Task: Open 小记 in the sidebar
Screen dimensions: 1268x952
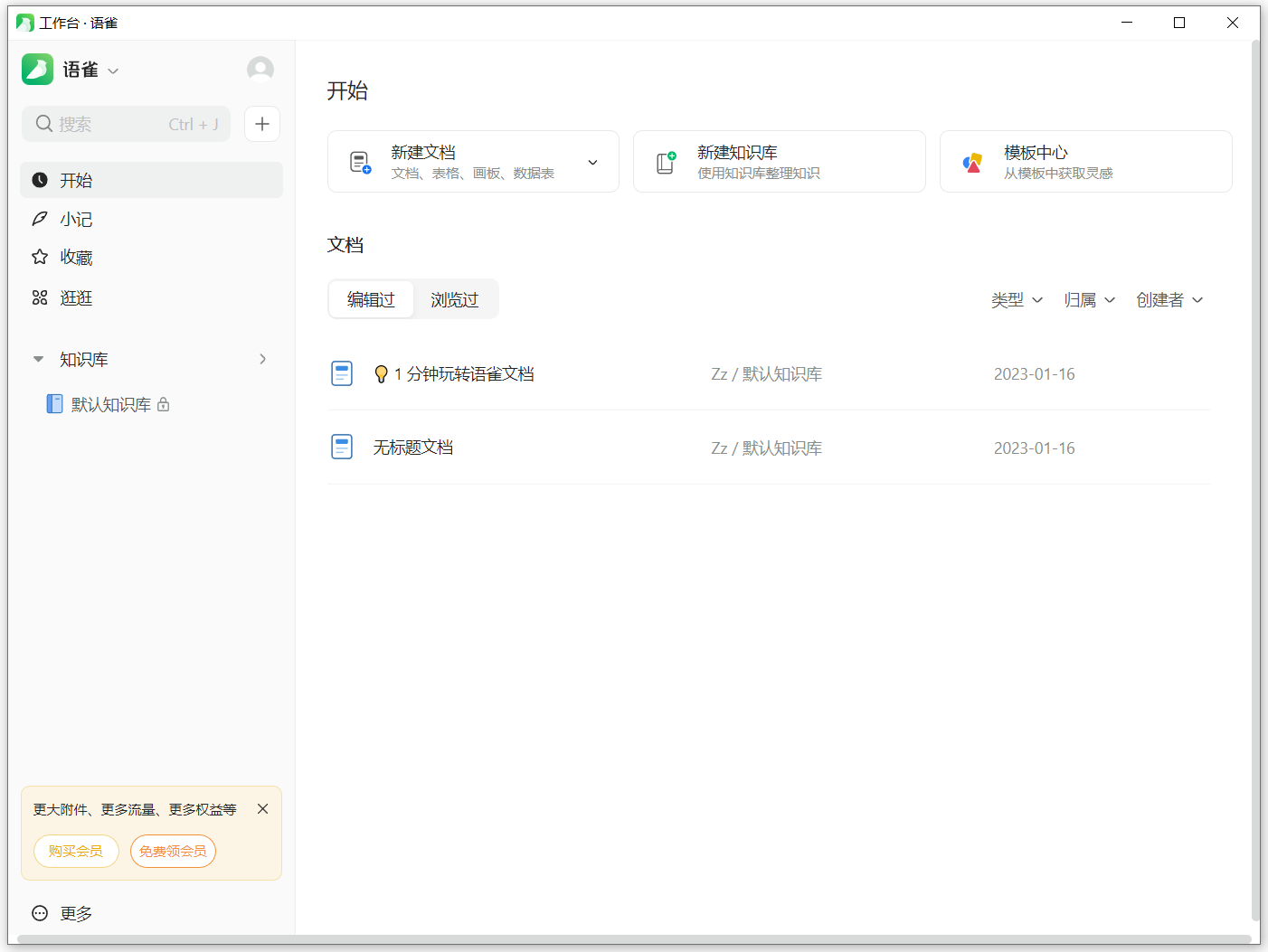Action: point(151,219)
